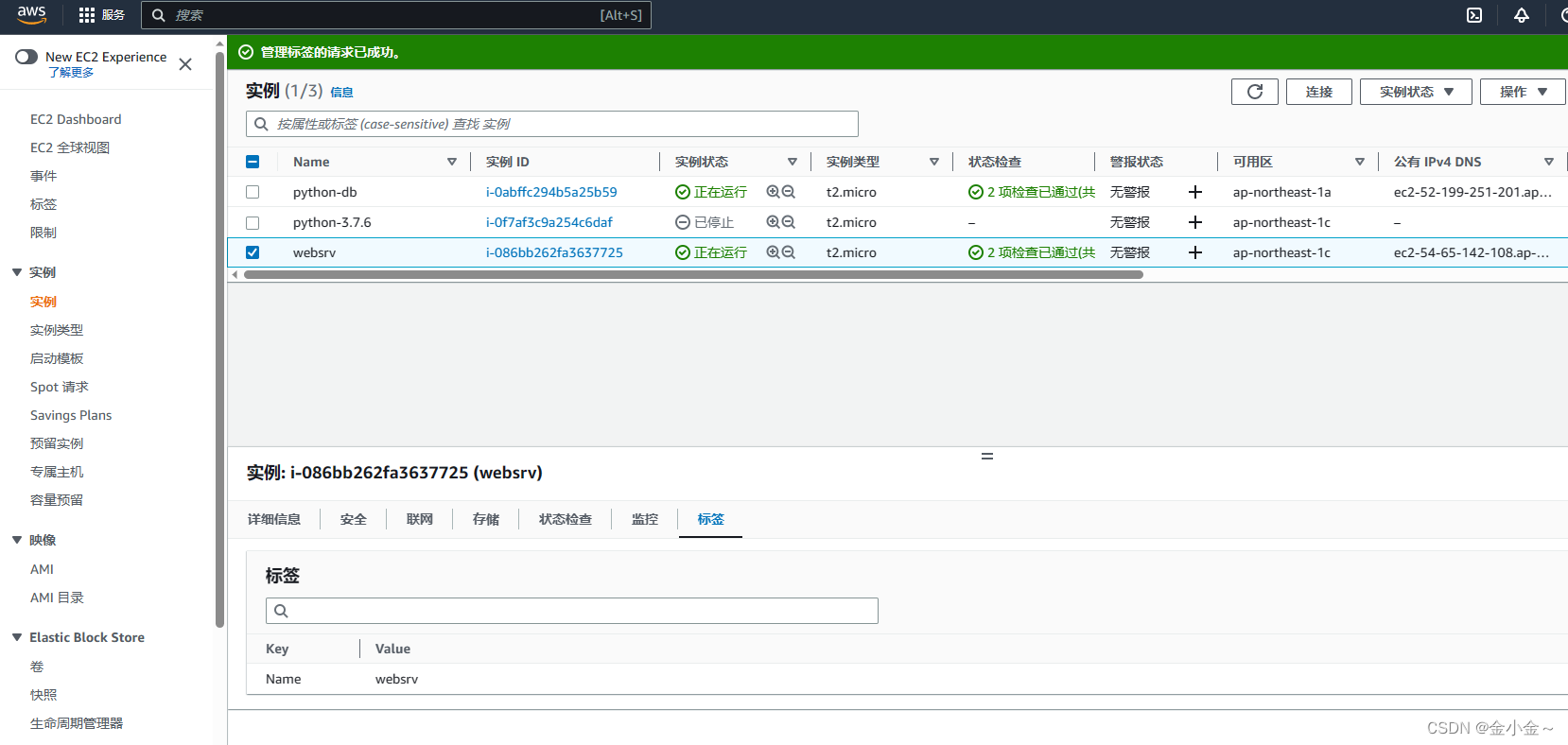
Task: Zoom out icon for python-3.7.6 row
Action: (789, 222)
